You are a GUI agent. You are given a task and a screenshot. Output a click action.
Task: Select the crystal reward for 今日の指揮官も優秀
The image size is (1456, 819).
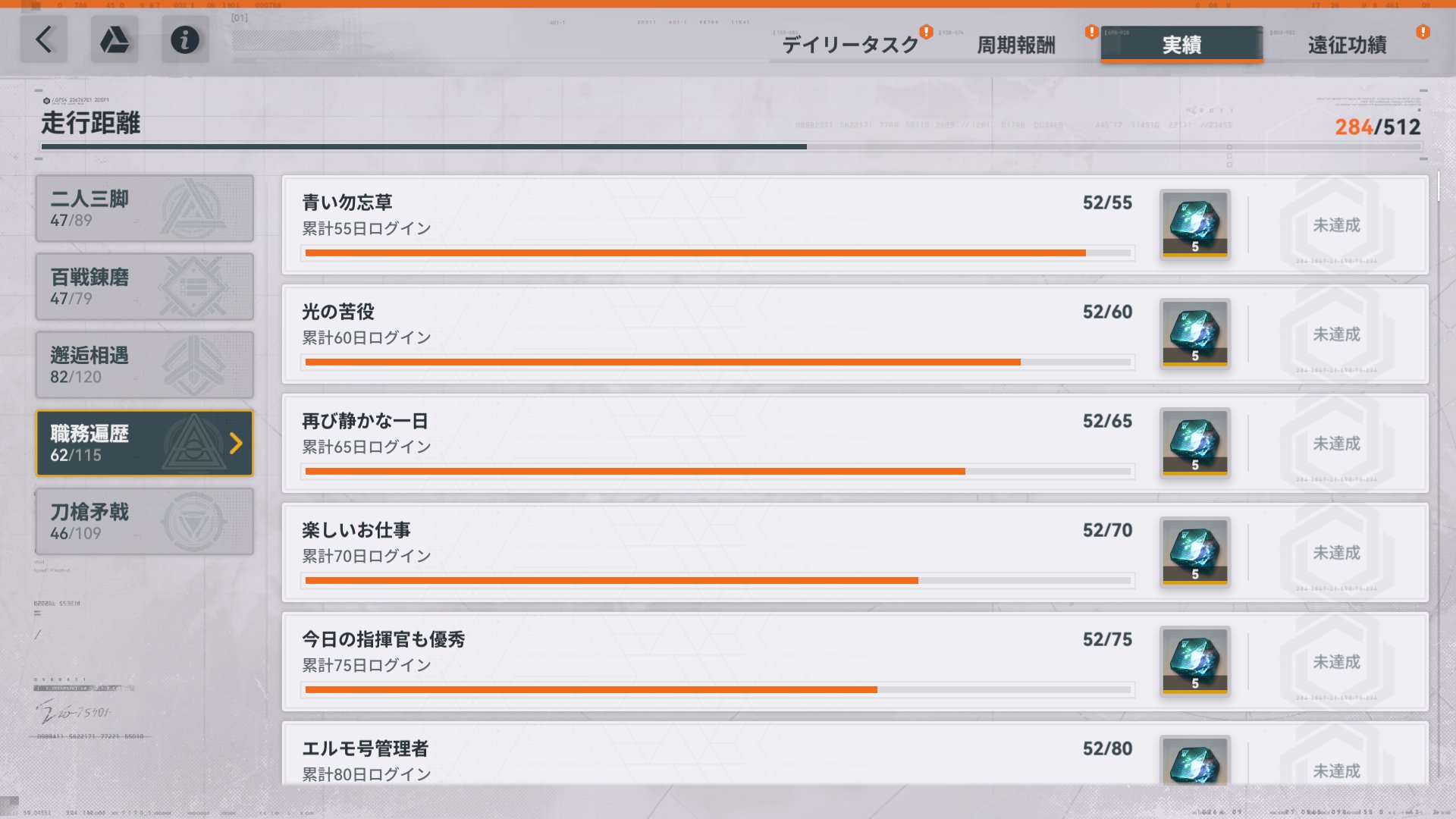coord(1195,661)
